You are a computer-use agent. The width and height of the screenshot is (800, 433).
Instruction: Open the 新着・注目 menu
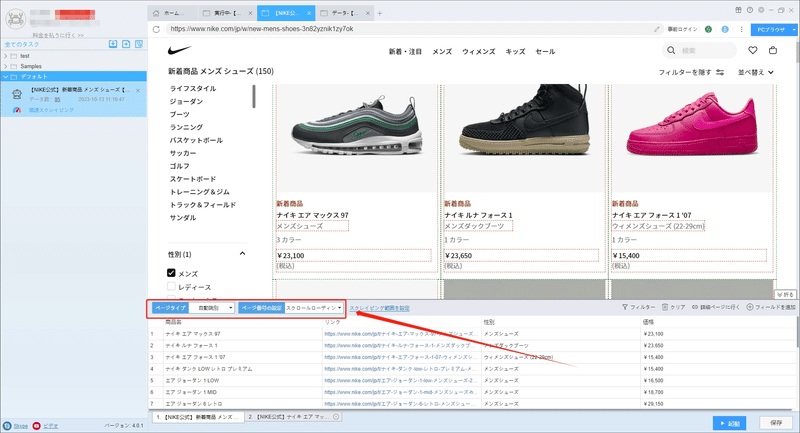pyautogui.click(x=405, y=52)
